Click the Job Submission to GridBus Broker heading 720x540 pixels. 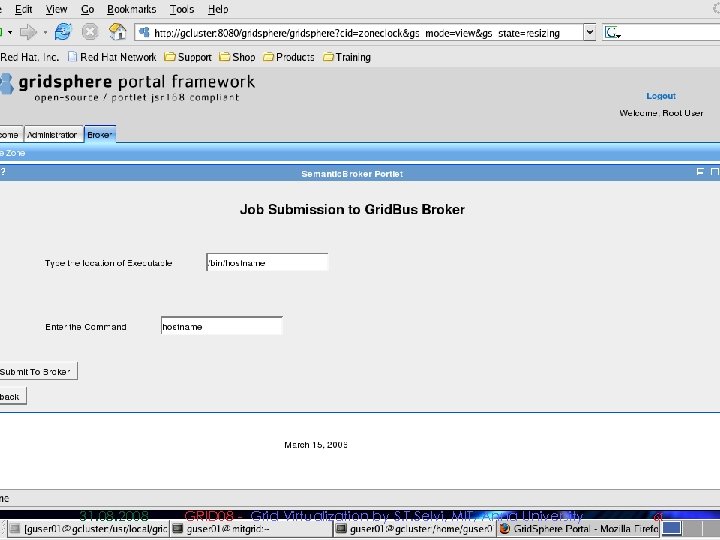[352, 209]
